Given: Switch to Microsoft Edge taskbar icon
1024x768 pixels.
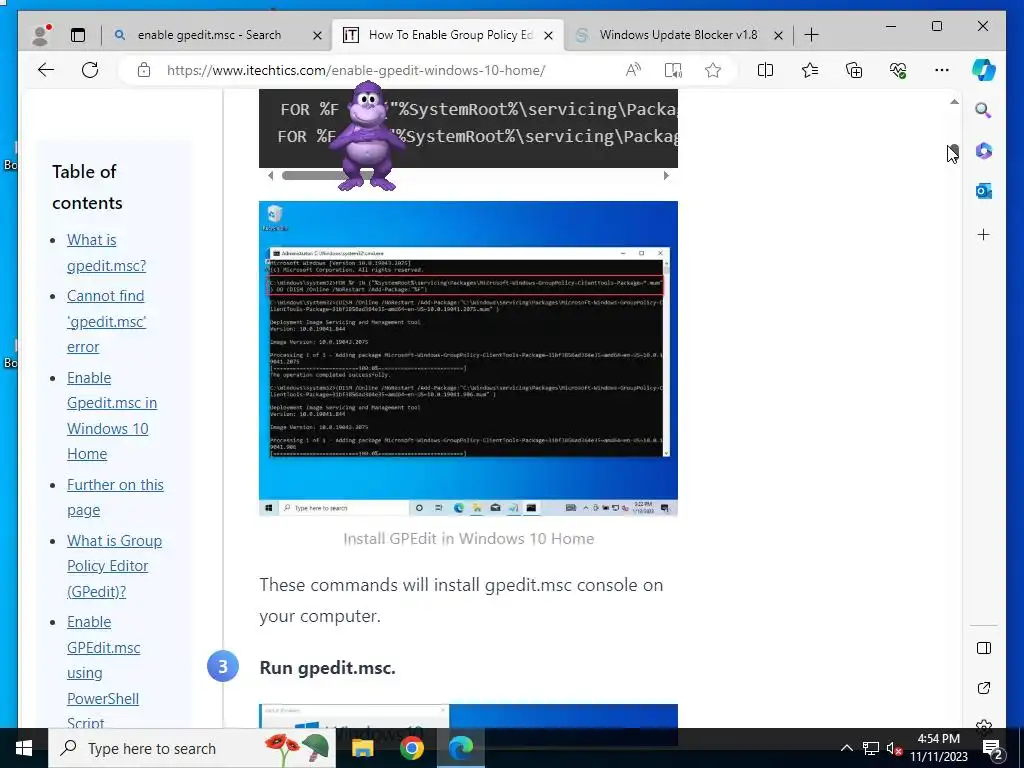Looking at the screenshot, I should coord(460,748).
